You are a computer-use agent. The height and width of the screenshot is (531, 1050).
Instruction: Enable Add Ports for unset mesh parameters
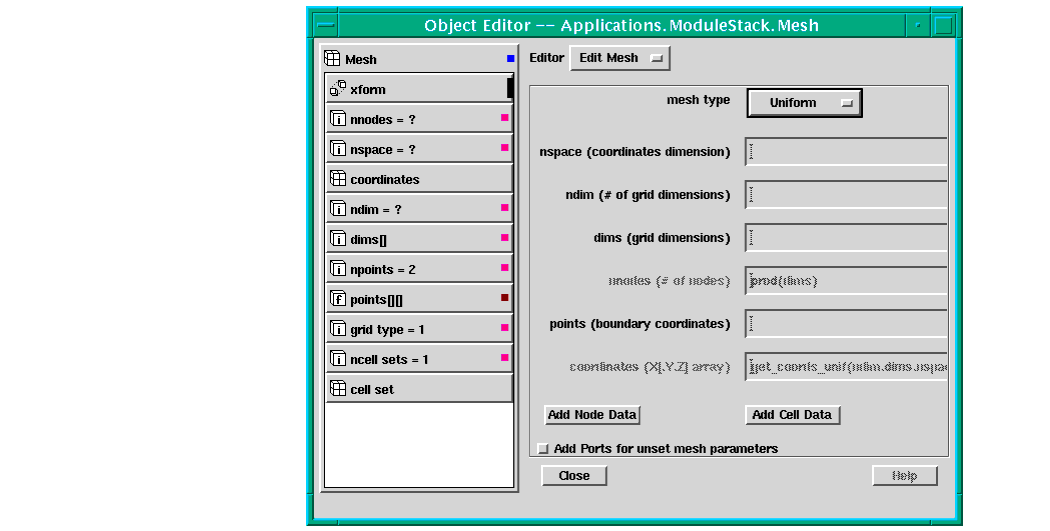pos(544,449)
